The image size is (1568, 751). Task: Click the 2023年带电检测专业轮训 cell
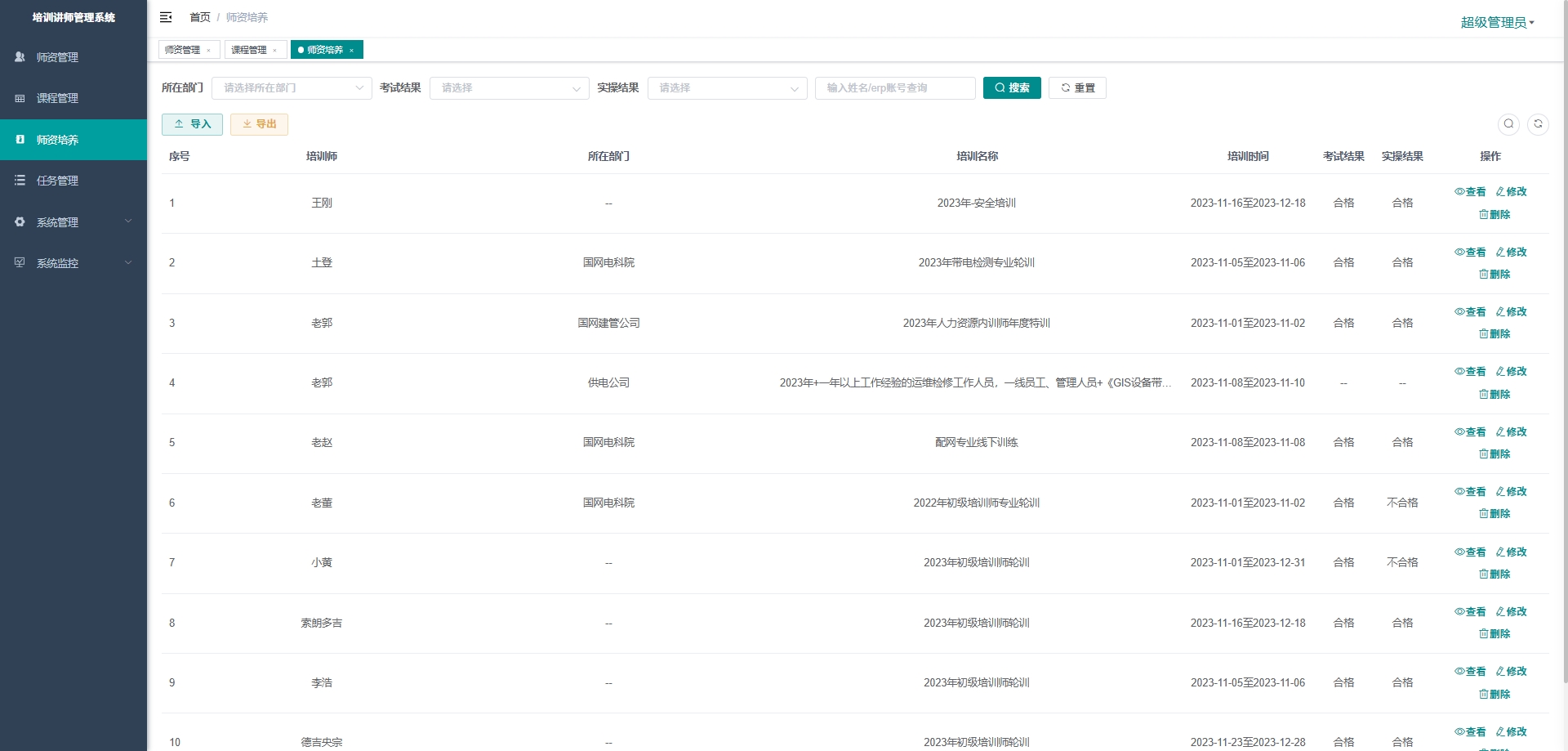(x=977, y=263)
